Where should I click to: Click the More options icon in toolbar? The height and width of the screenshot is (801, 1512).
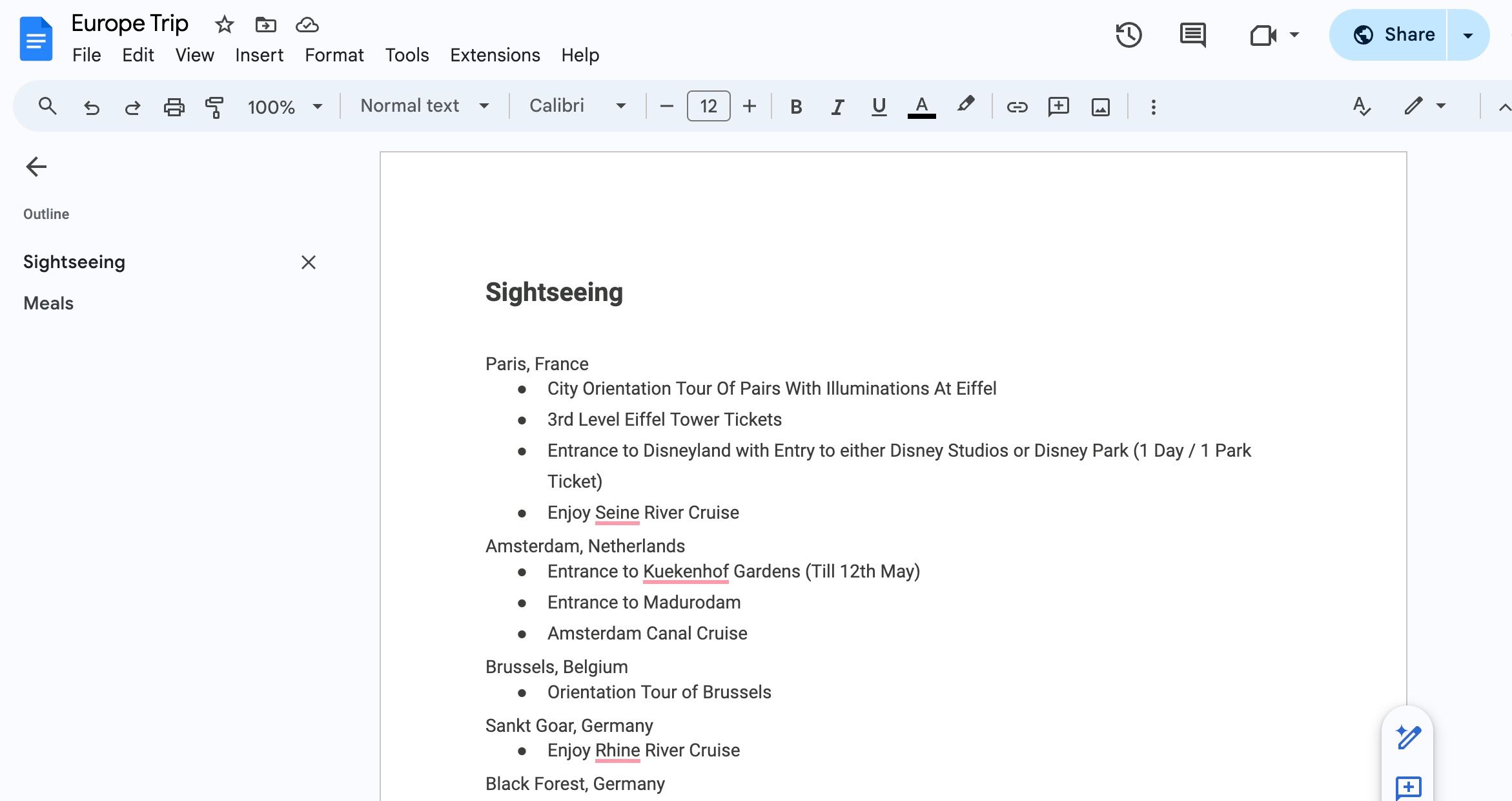(x=1153, y=106)
